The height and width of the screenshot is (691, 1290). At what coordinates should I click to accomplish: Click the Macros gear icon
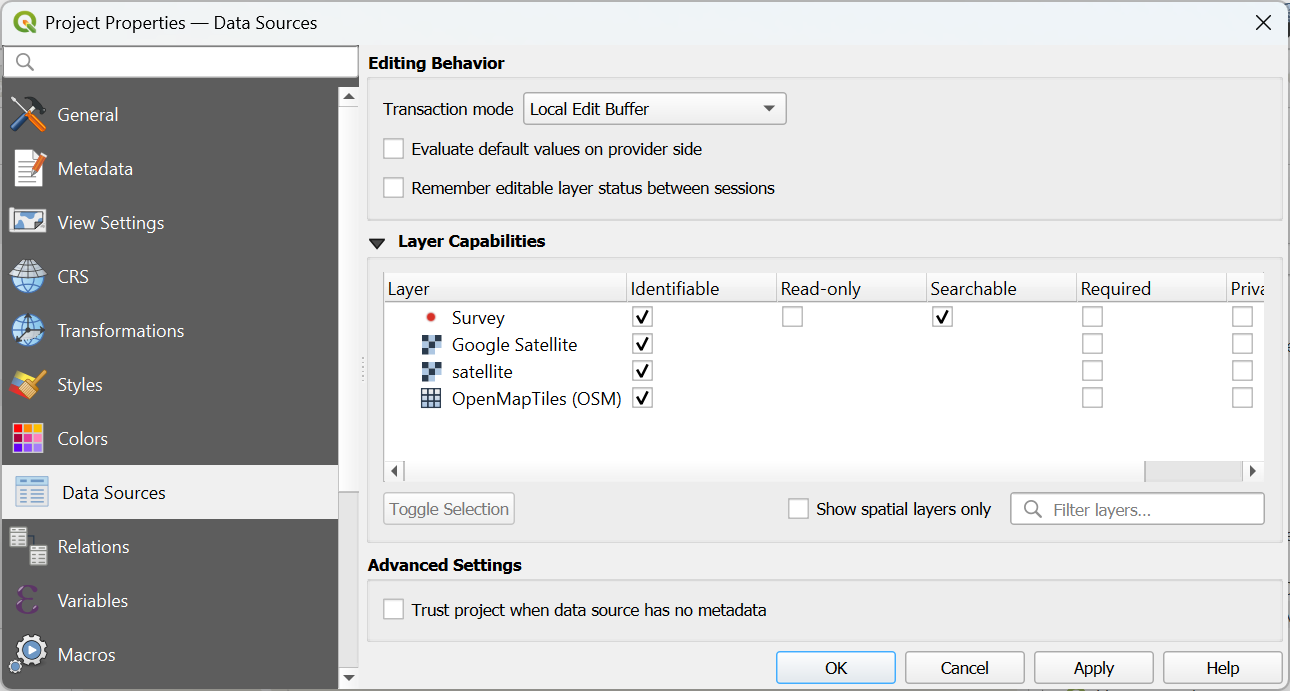pos(28,654)
